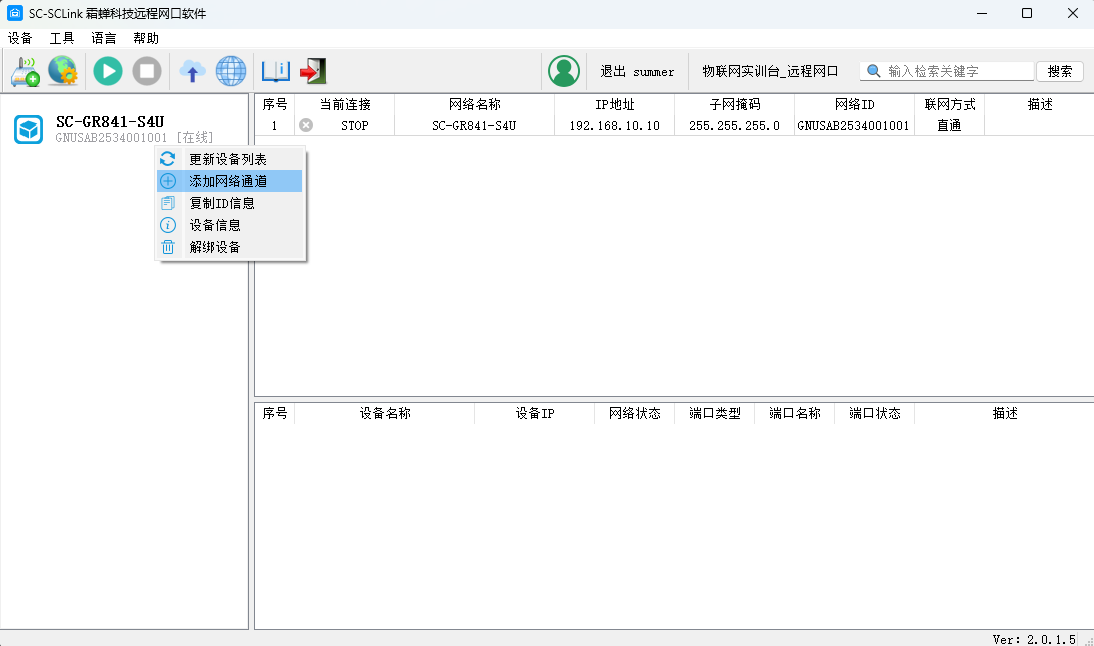This screenshot has height=646, width=1094.
Task: Click the add router device icon
Action: coord(25,71)
